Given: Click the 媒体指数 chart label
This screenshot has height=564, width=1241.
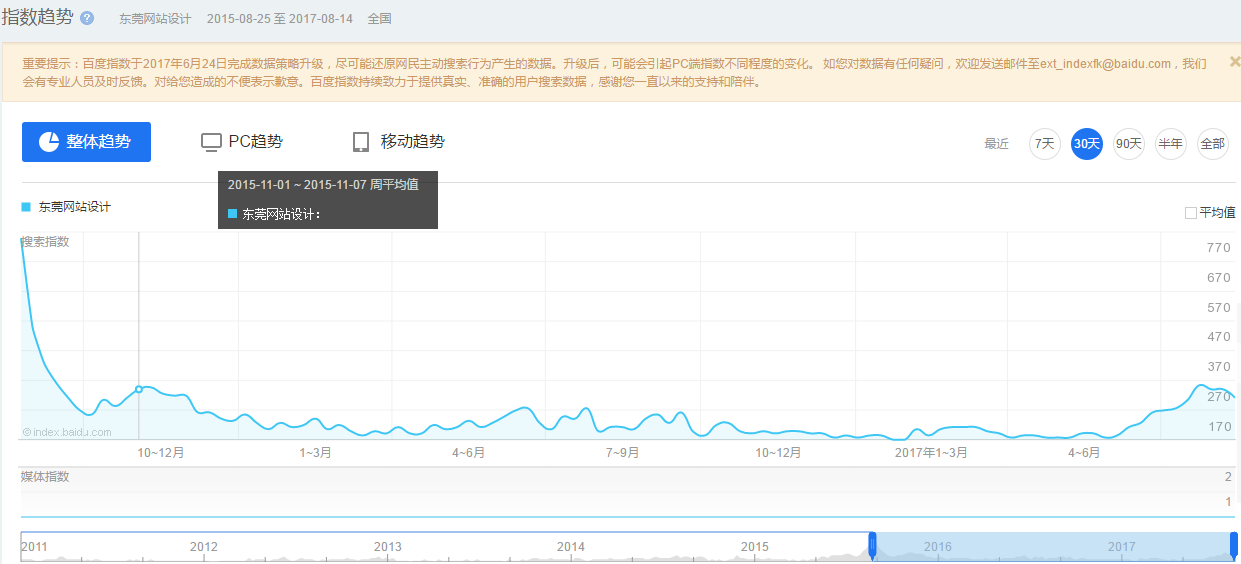Looking at the screenshot, I should tap(46, 477).
